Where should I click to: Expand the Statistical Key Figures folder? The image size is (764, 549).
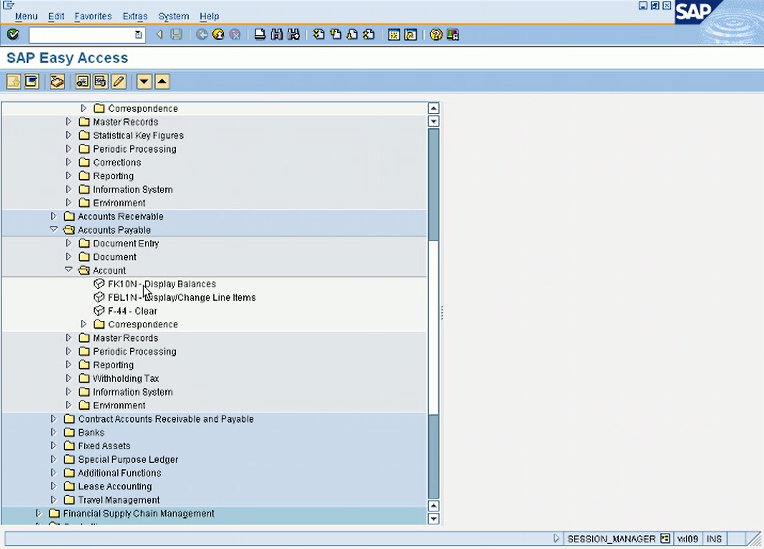coord(68,135)
